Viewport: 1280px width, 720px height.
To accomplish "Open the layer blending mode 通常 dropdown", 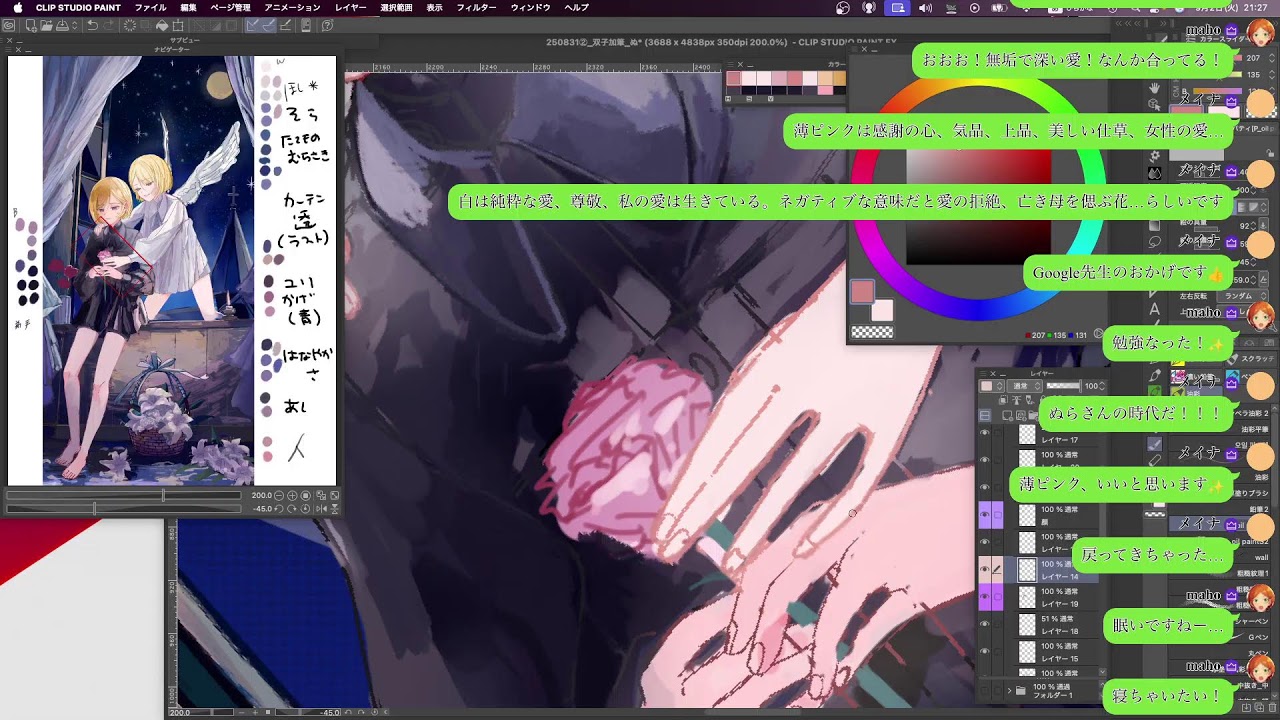I will pyautogui.click(x=1025, y=386).
